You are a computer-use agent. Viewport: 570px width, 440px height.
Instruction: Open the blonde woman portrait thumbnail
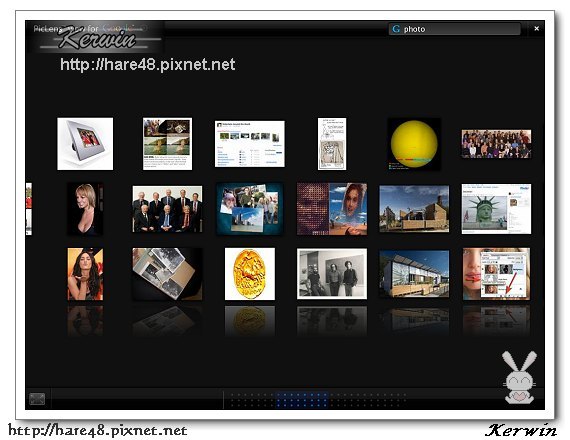coord(85,209)
